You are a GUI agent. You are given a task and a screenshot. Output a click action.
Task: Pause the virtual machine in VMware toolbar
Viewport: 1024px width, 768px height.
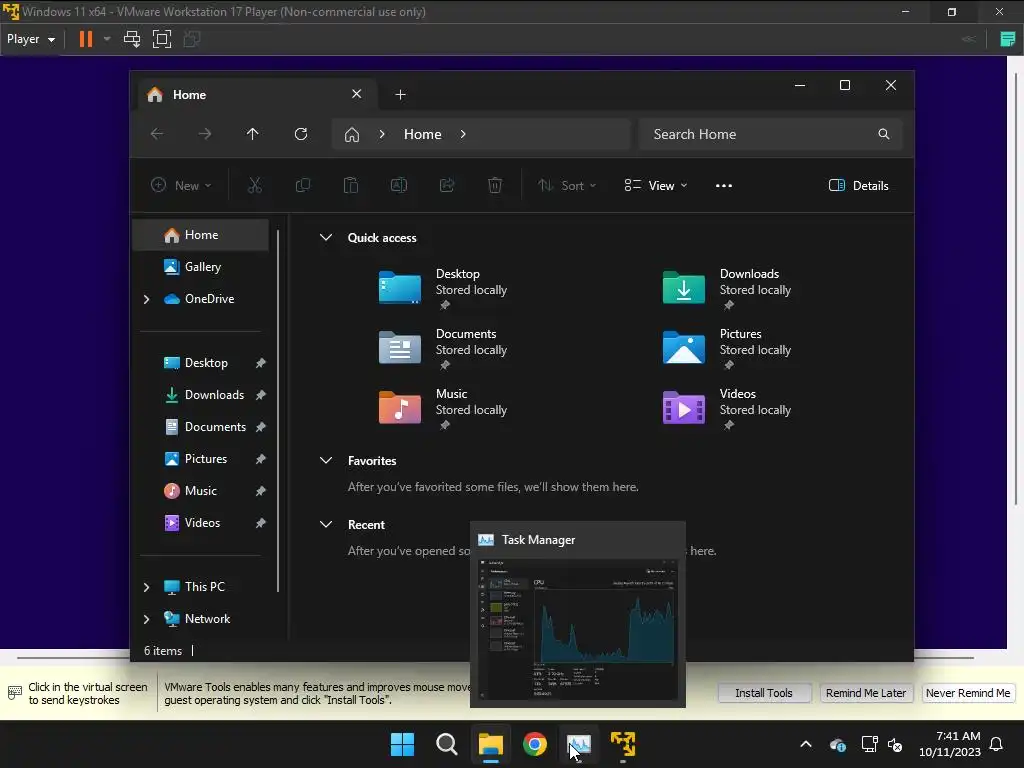[x=86, y=39]
